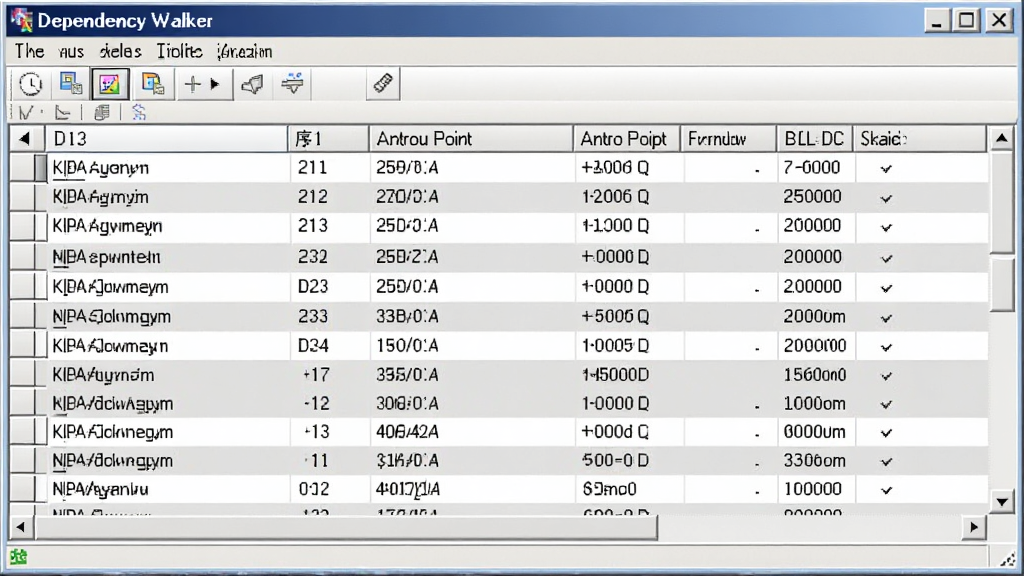The height and width of the screenshot is (576, 1024).
Task: Click the '270/0:A' cell
Action: pyautogui.click(x=407, y=197)
